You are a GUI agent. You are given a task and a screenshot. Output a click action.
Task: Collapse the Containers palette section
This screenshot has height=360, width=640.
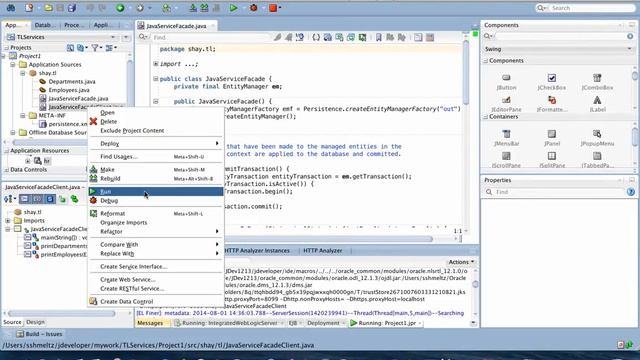(486, 117)
